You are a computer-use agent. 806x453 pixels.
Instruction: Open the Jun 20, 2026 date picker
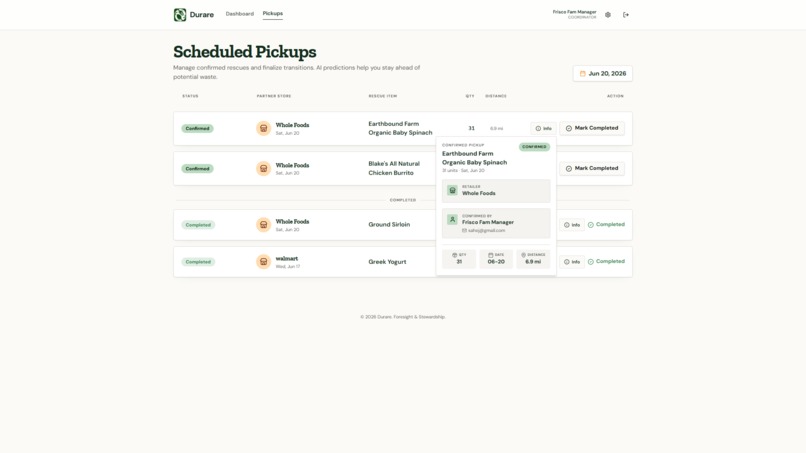click(x=602, y=74)
